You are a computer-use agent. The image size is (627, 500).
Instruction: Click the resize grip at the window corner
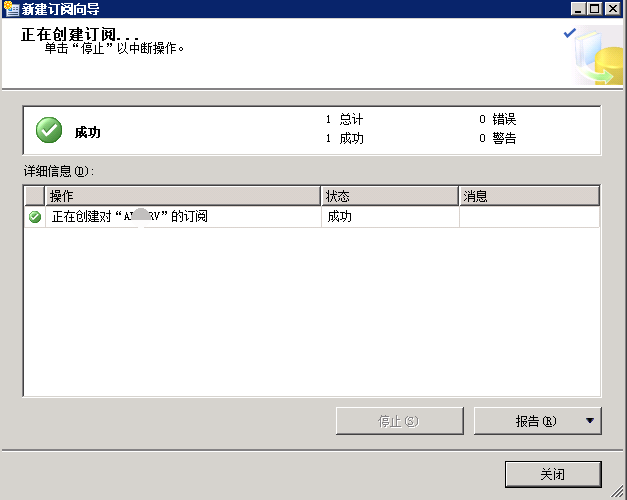click(x=617, y=491)
